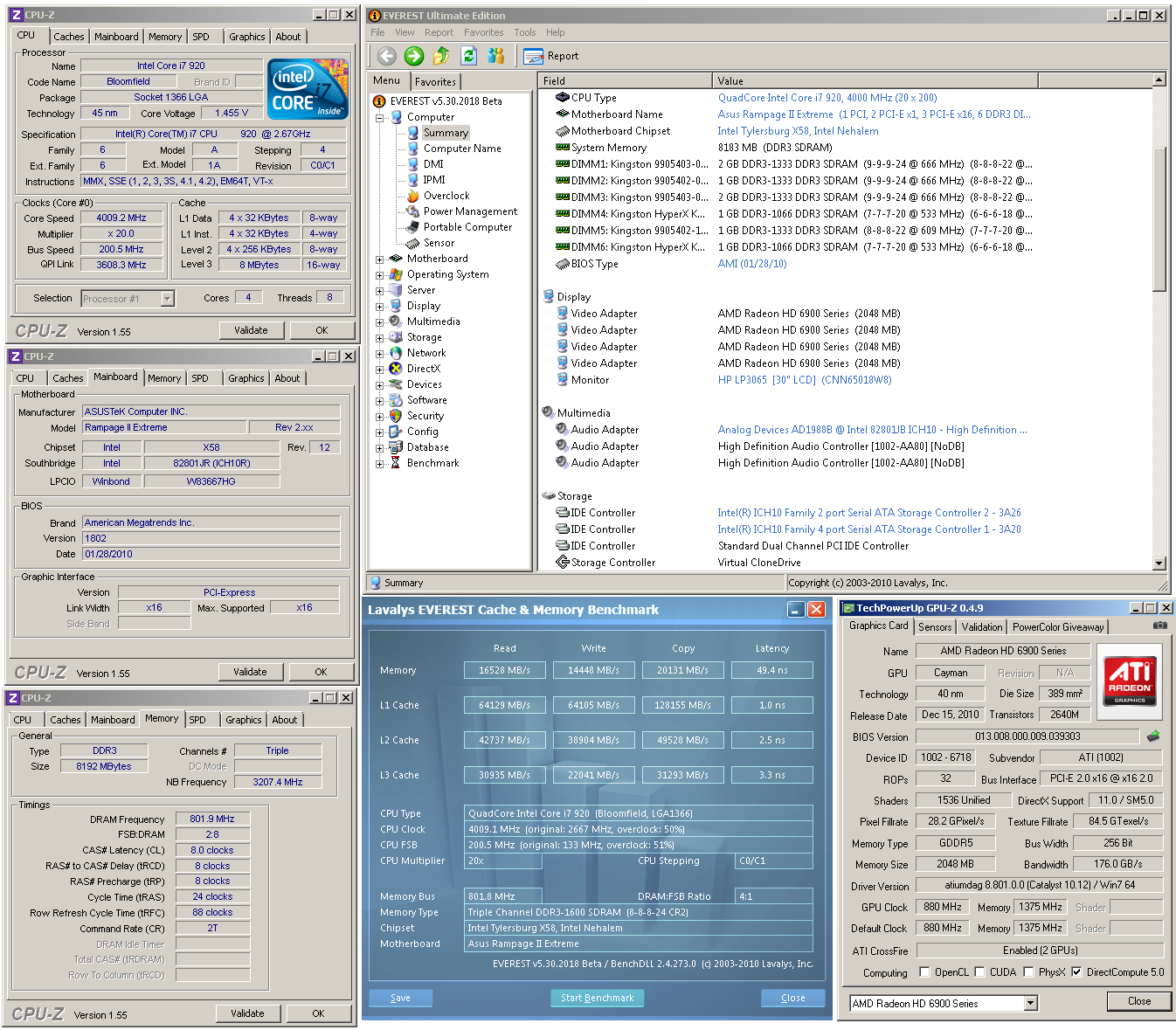Select the Computer Name tree item

click(462, 149)
